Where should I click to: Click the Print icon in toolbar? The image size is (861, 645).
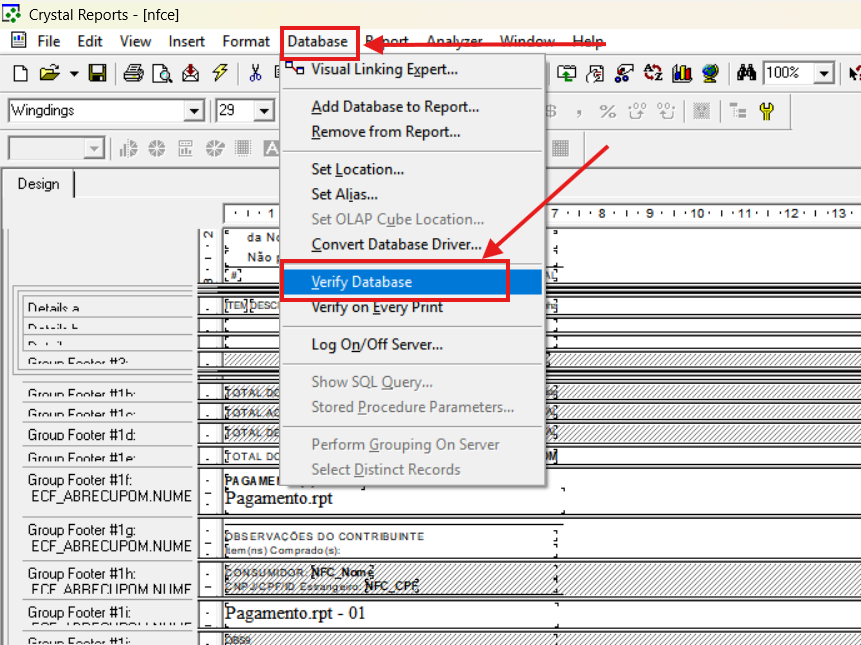click(x=133, y=73)
